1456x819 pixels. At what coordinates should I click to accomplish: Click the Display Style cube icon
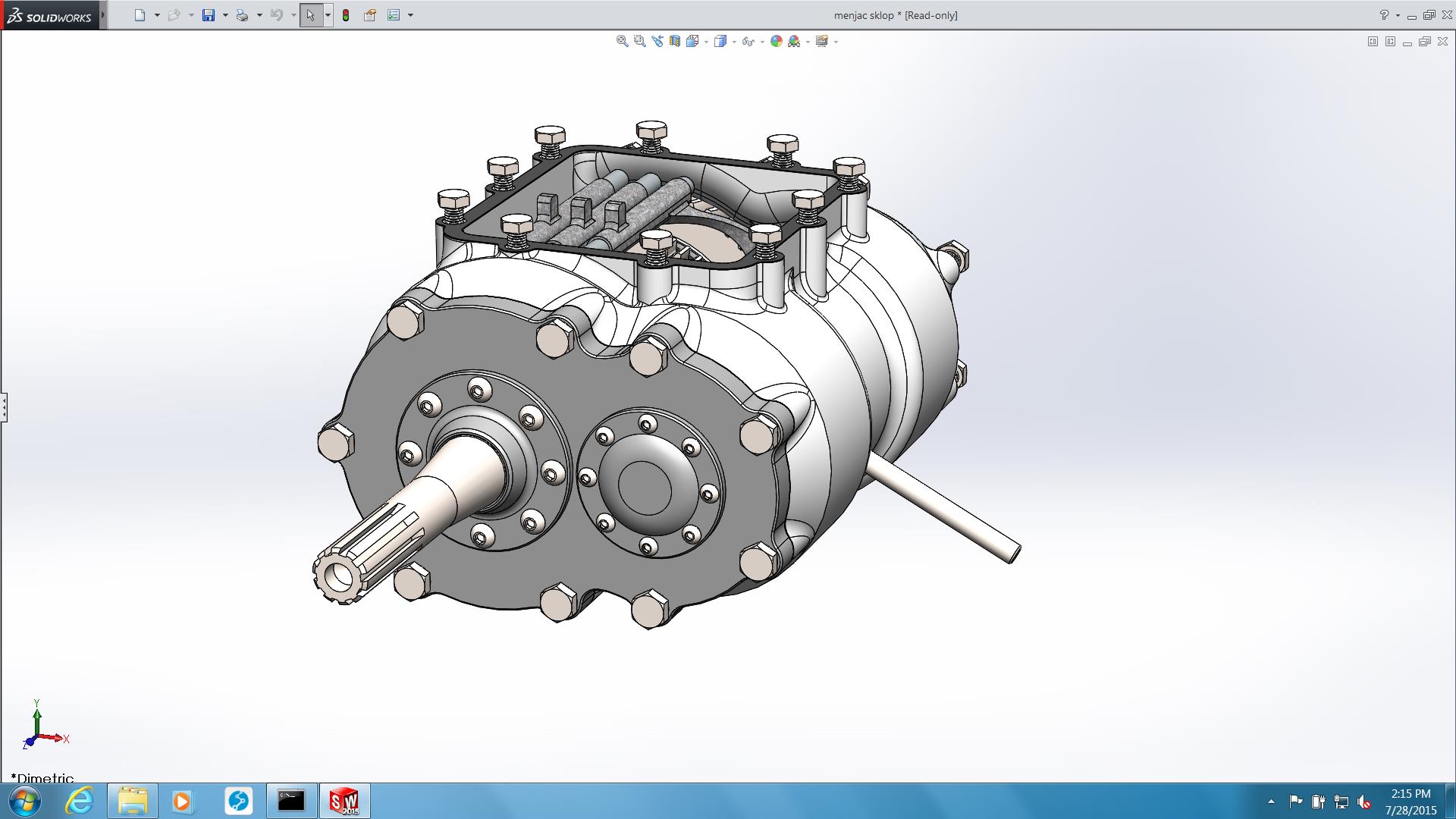point(720,42)
